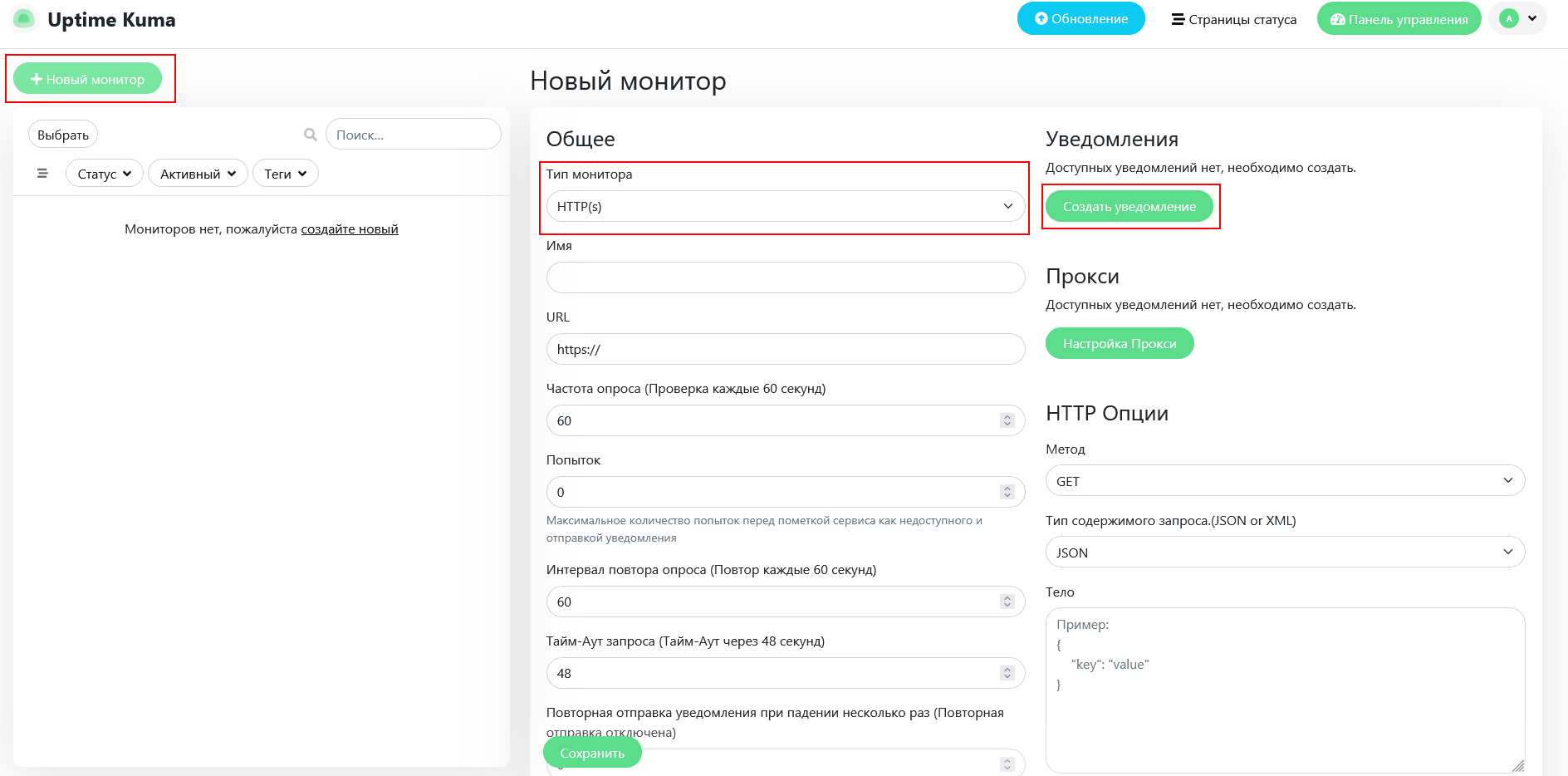Click the Uptime Kuma title text
Screen dimensions: 1568x776
click(111, 20)
